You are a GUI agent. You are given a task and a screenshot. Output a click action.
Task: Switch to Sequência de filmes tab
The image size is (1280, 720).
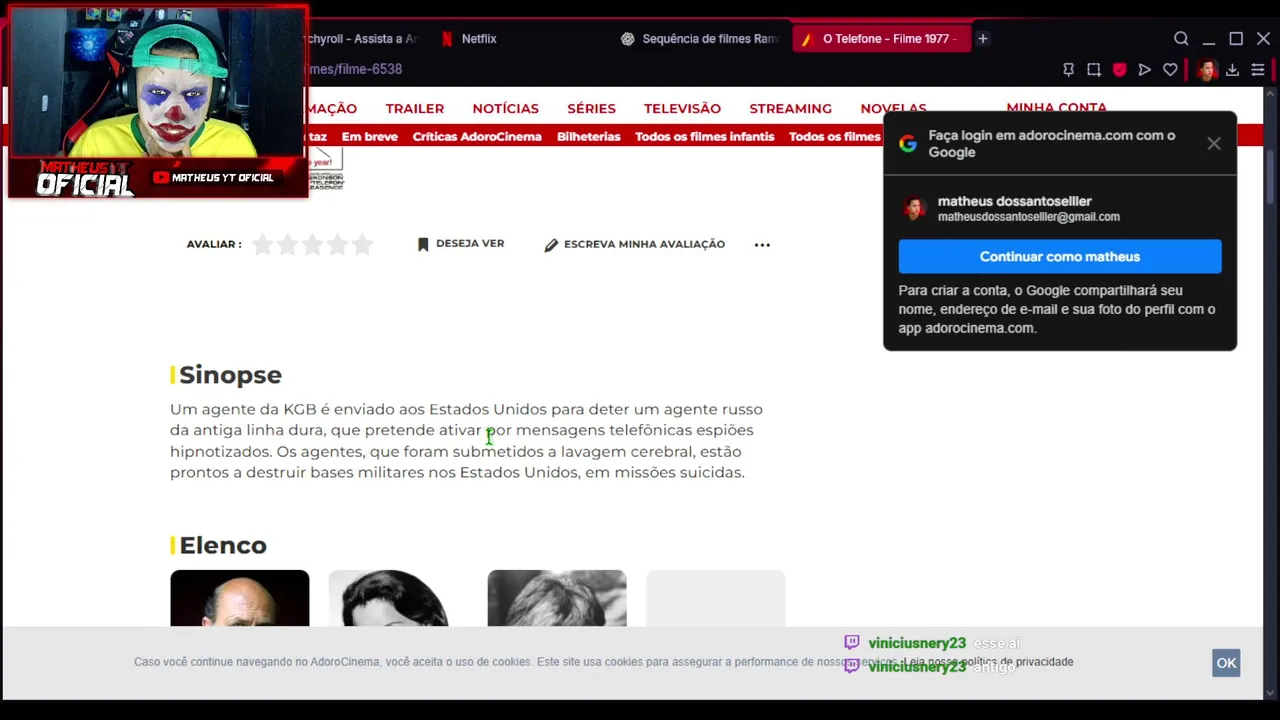(700, 39)
